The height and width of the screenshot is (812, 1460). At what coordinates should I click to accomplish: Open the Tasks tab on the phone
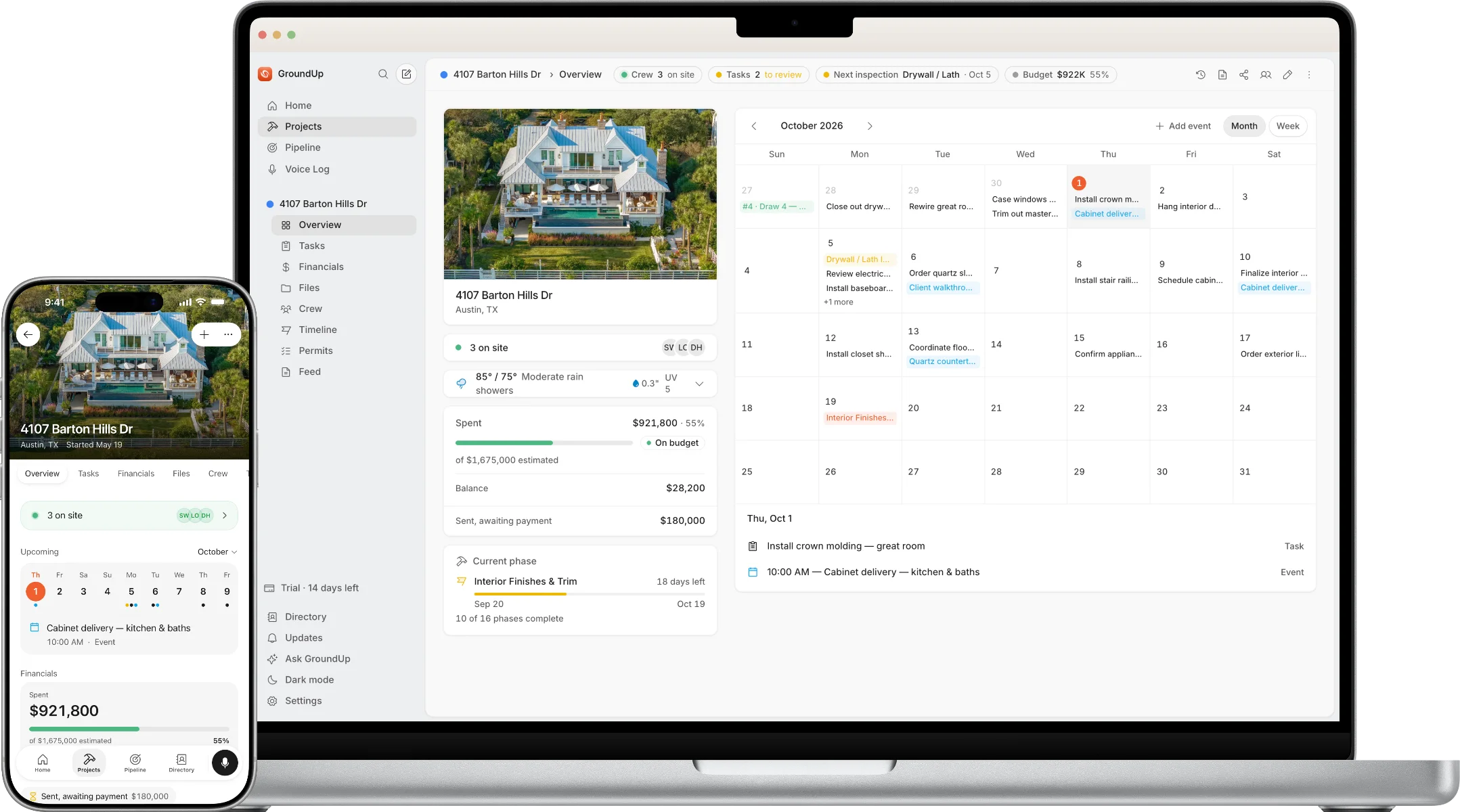pyautogui.click(x=88, y=474)
